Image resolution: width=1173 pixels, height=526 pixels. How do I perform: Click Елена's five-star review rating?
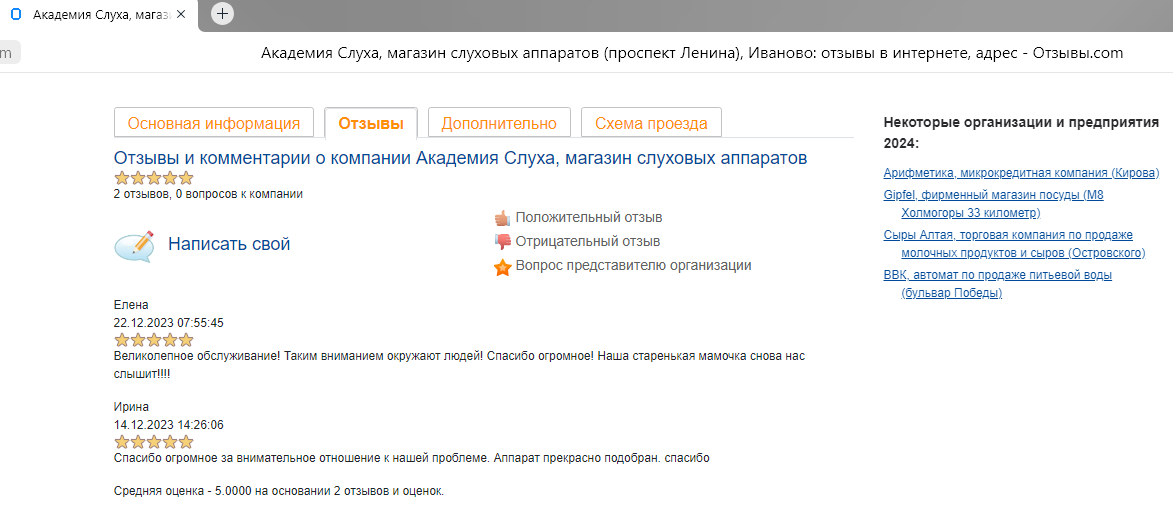[154, 340]
